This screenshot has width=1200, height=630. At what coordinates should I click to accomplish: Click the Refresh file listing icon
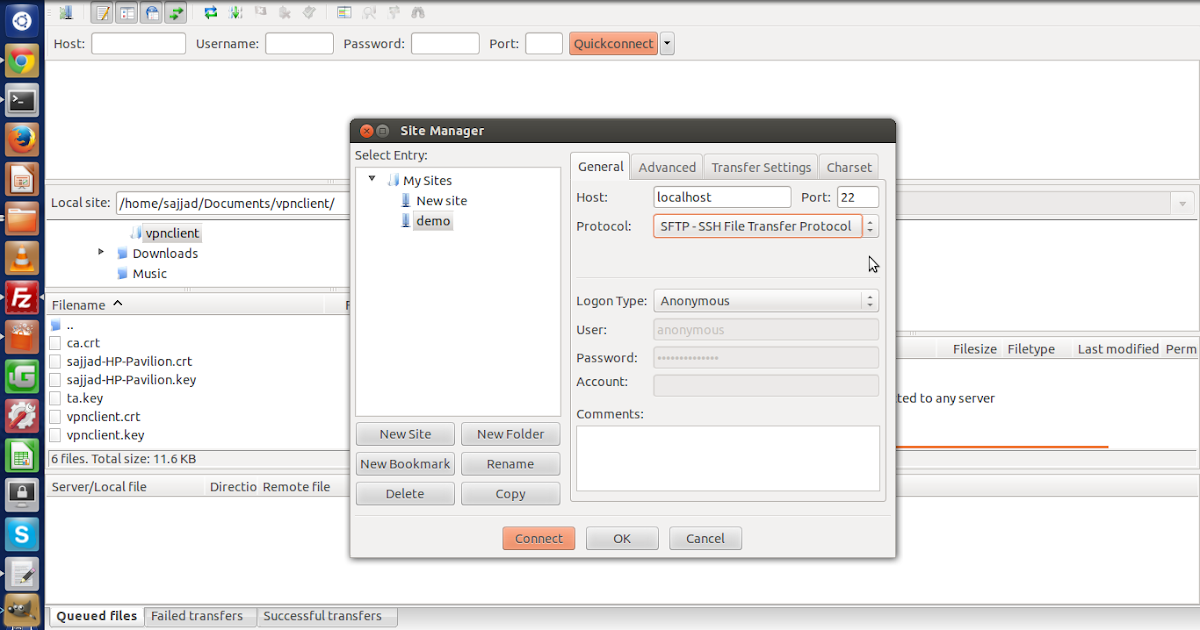point(210,12)
